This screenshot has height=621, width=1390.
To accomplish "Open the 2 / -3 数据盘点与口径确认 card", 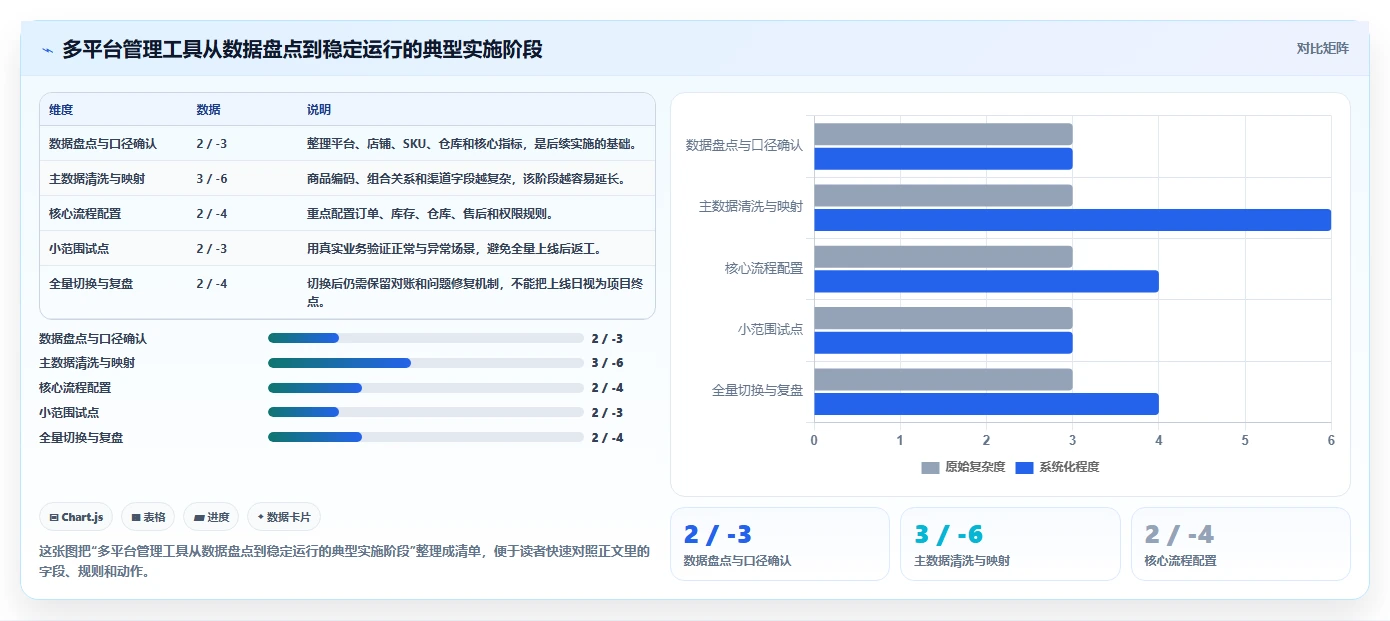I will click(x=779, y=544).
